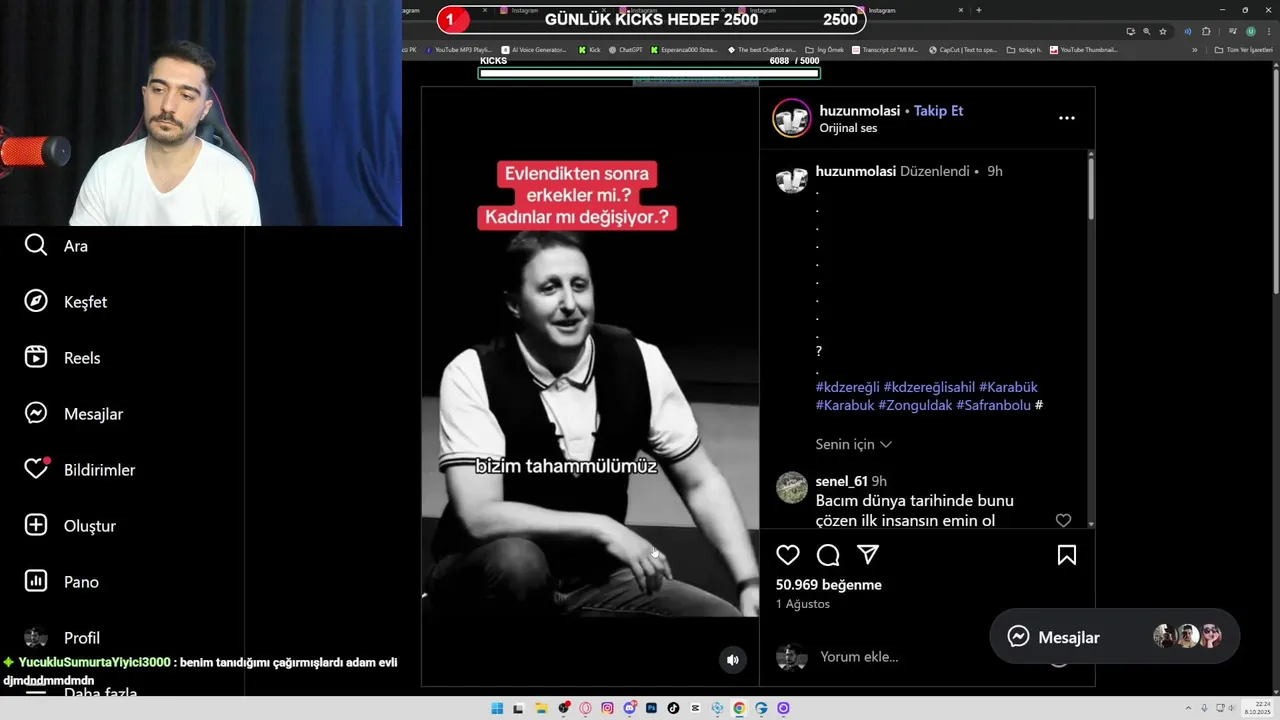The width and height of the screenshot is (1280, 720).
Task: Like the post with the heart icon
Action: pyautogui.click(x=788, y=555)
